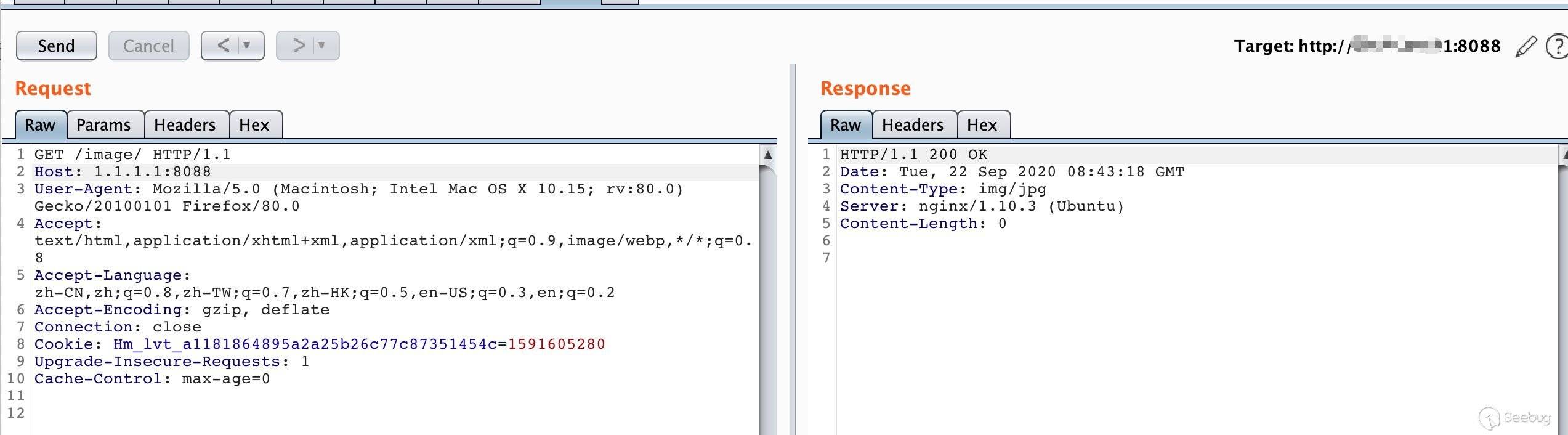Click the 'Content-Length: 0' response line
Viewport: 1568px width, 435px height.
pos(923,224)
